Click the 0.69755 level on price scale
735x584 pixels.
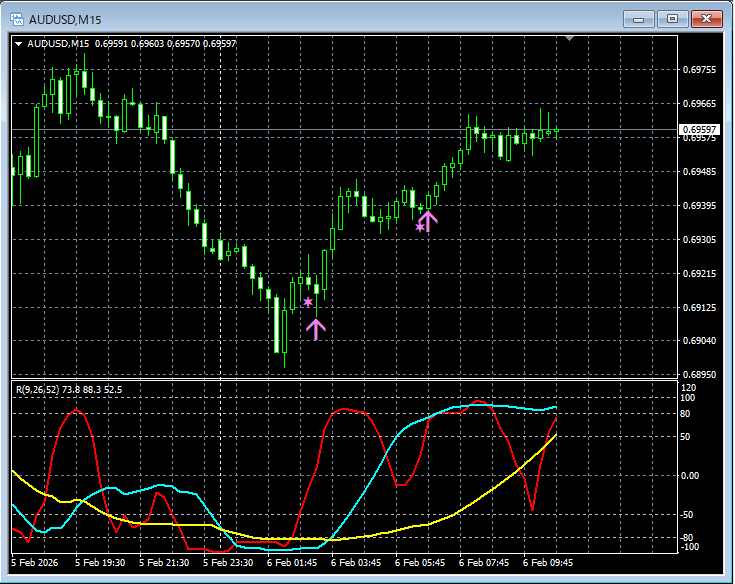coord(698,70)
